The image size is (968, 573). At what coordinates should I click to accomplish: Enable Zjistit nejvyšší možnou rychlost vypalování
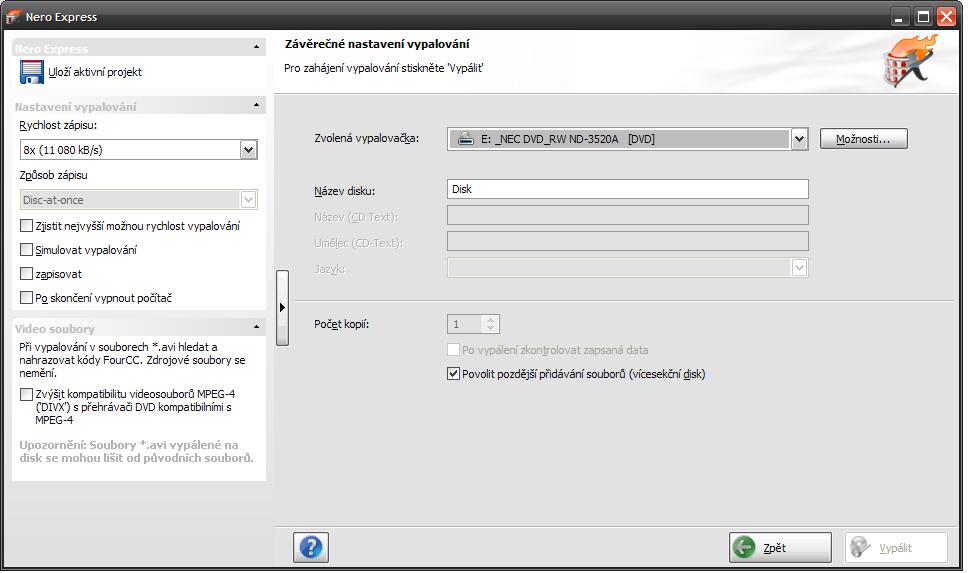pos(27,226)
